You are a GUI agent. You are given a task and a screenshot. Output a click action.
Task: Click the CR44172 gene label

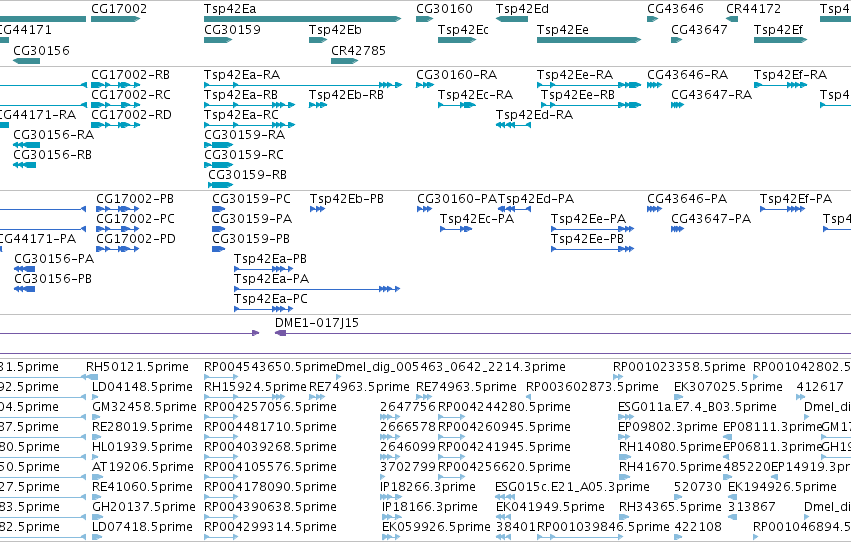click(753, 9)
